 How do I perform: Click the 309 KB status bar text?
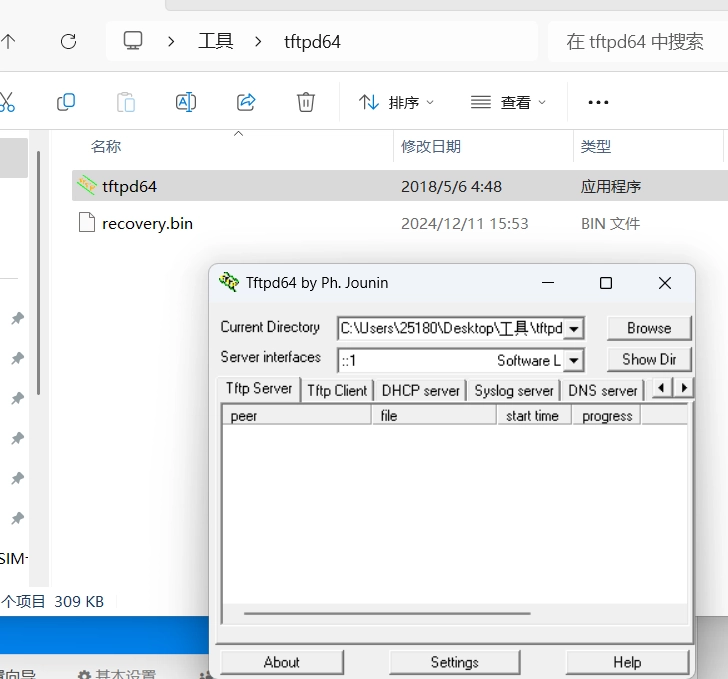point(79,602)
